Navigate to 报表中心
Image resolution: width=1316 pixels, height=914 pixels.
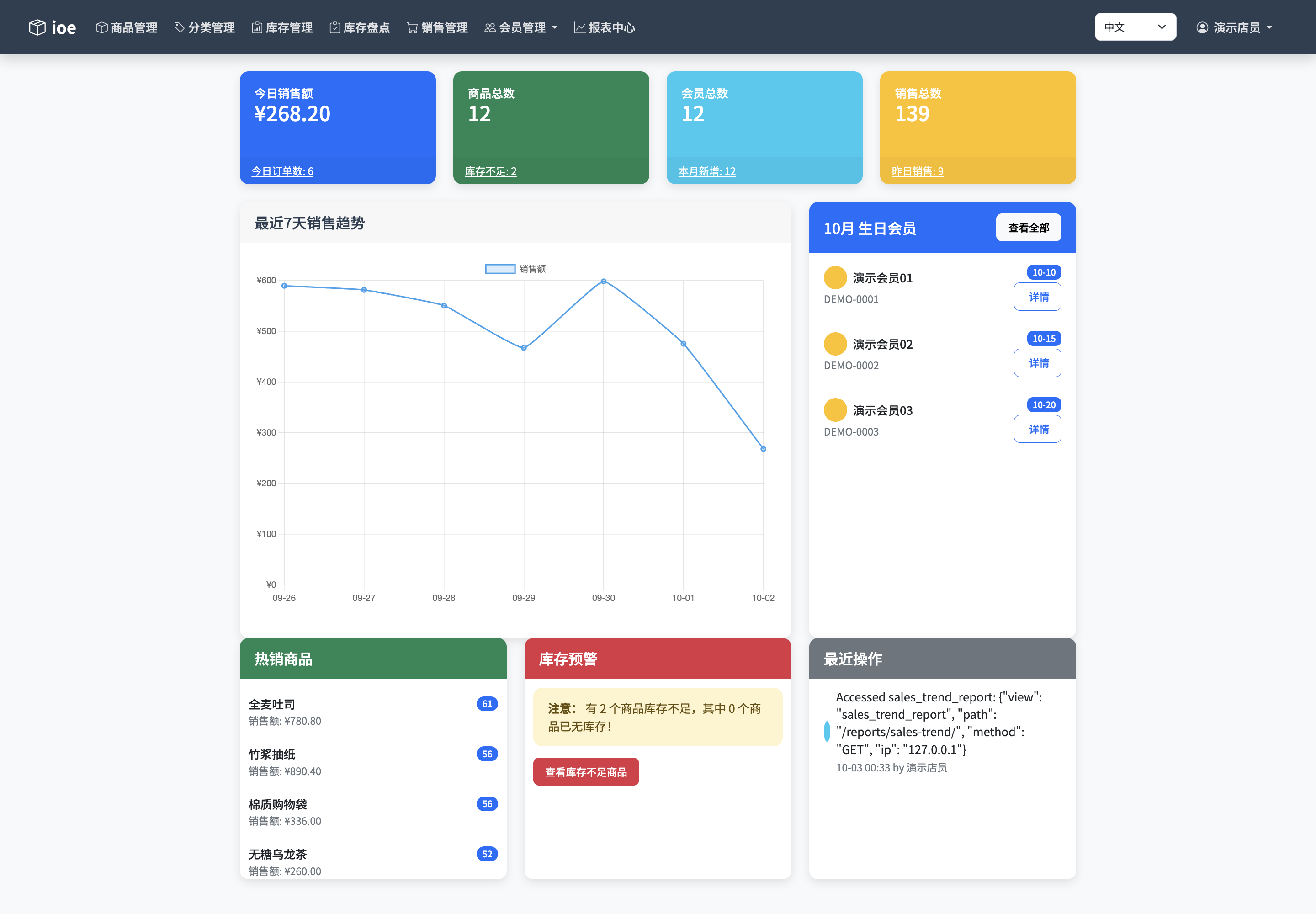(x=604, y=27)
